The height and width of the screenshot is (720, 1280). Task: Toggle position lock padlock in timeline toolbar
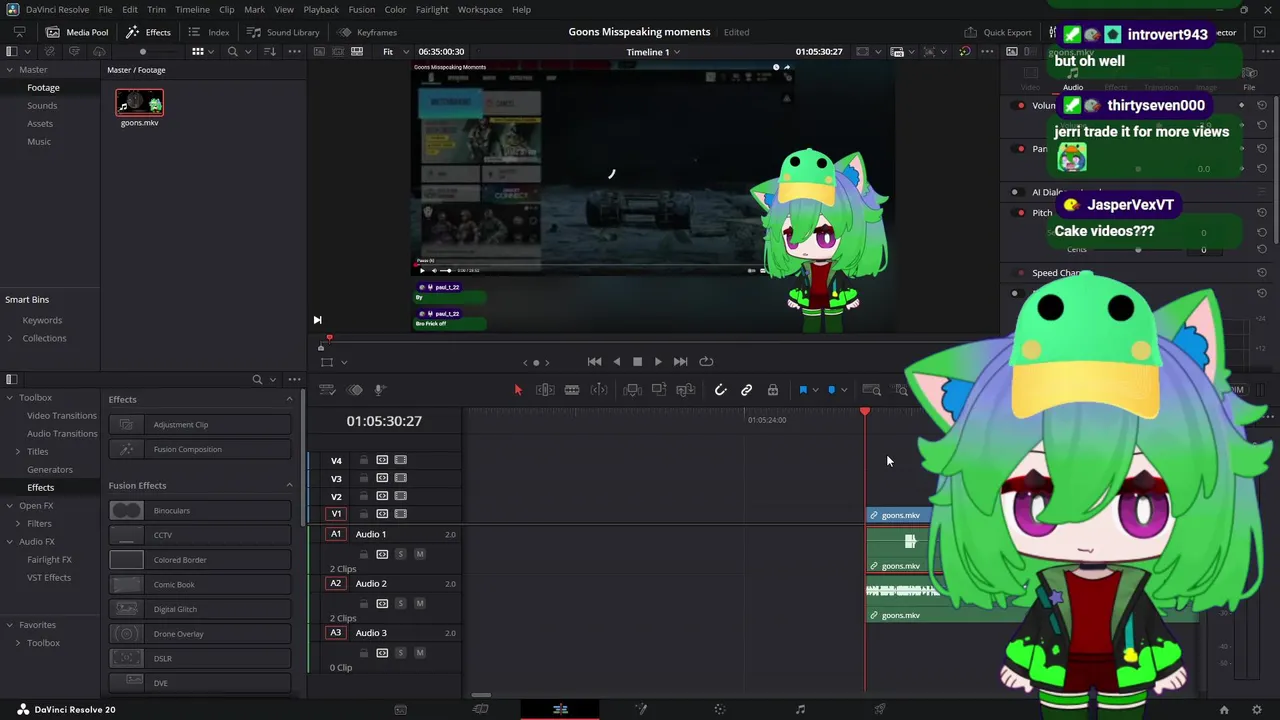pos(772,390)
